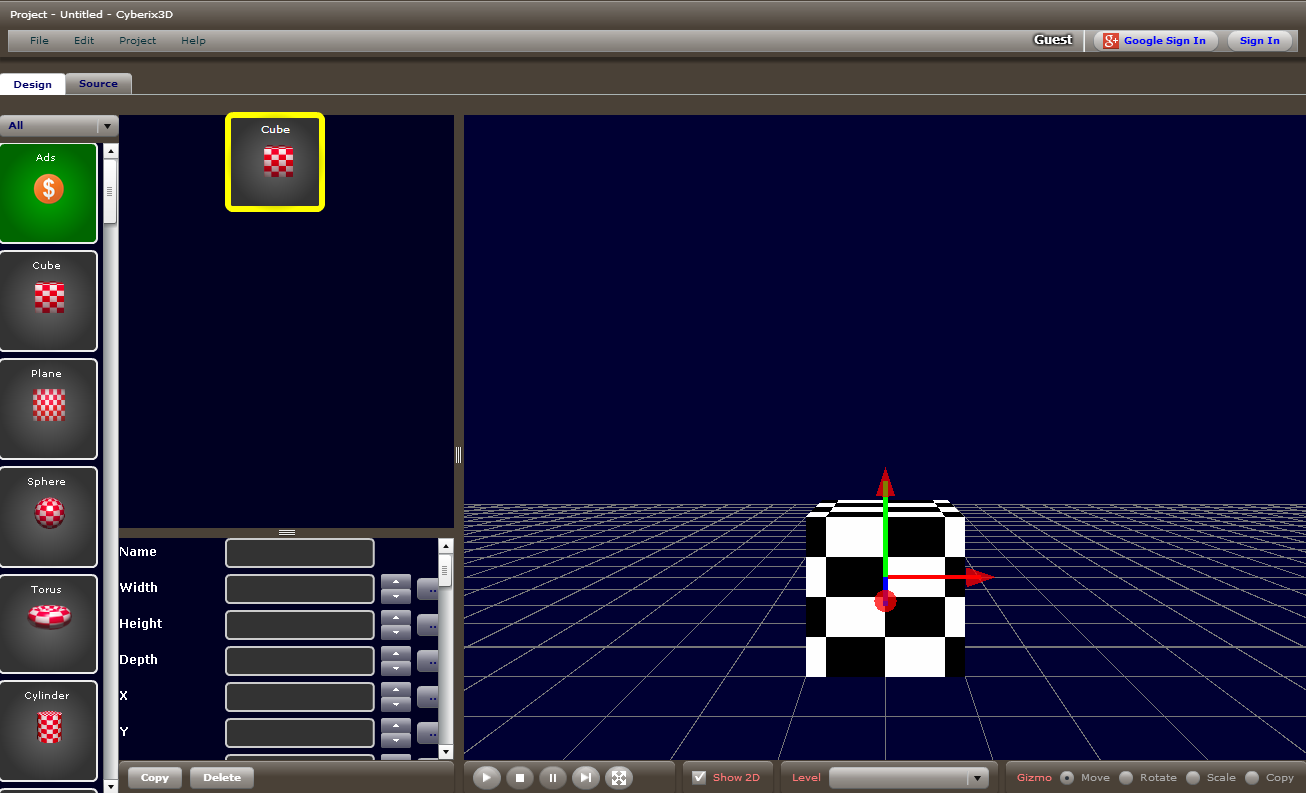Open the Level dropdown
The image size is (1306, 793).
909,778
